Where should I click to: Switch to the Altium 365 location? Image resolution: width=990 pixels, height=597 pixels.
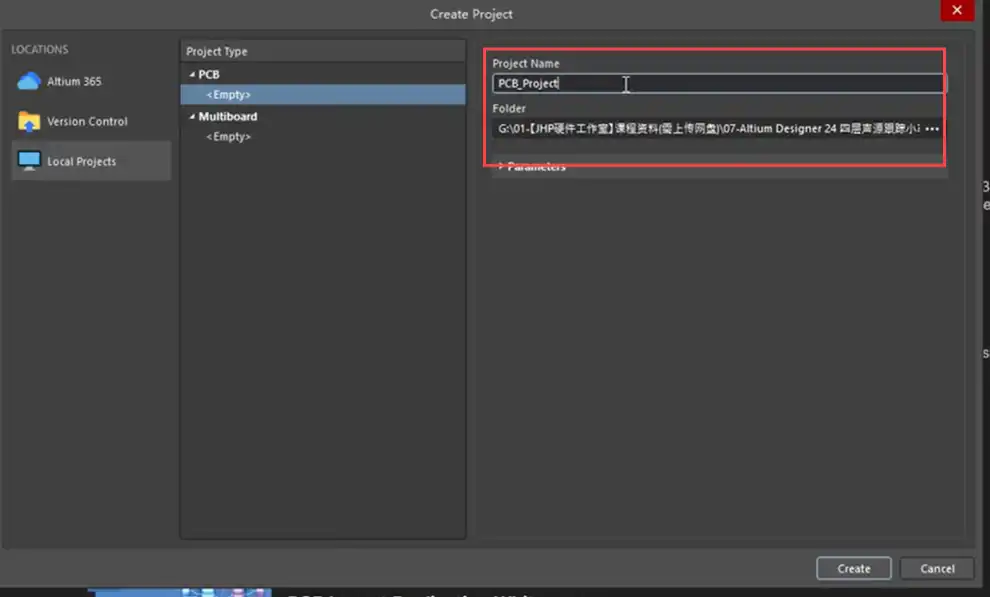[x=74, y=81]
